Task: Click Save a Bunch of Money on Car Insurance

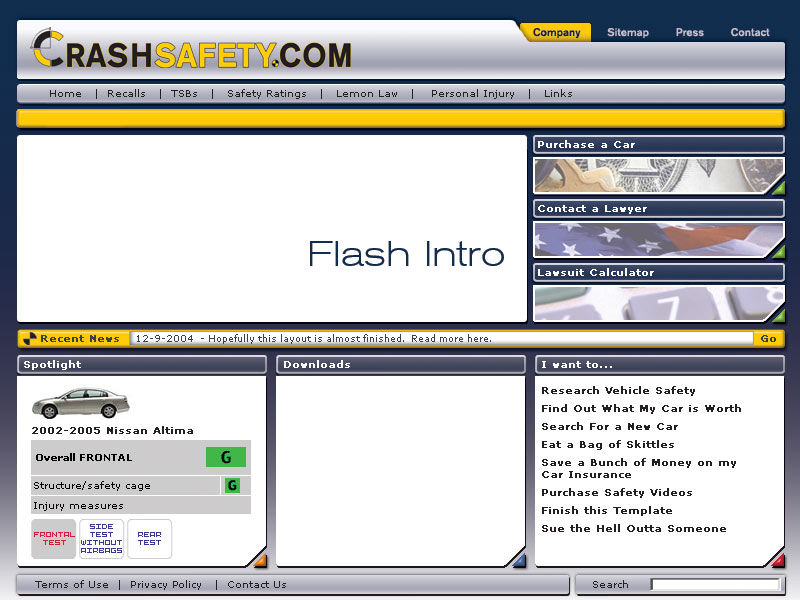Action: (x=639, y=468)
